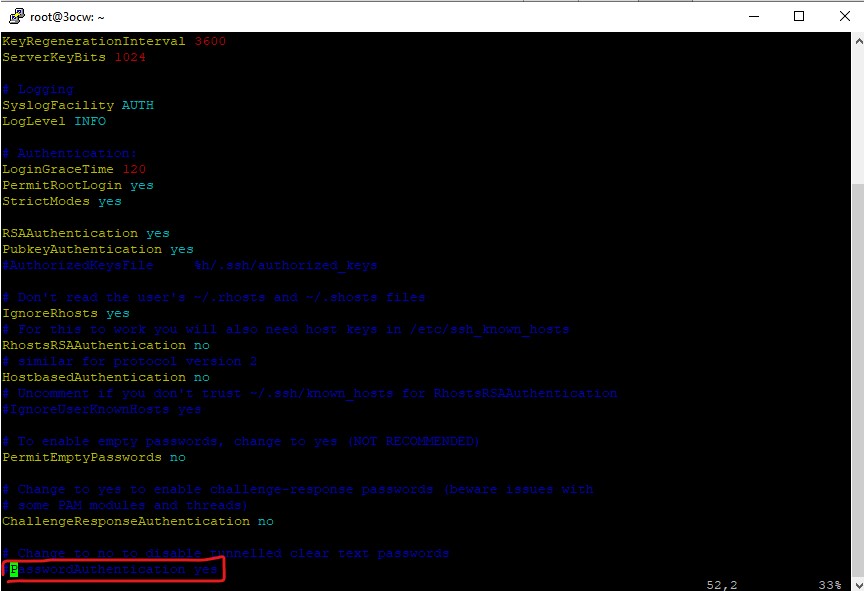
Task: Click the red-circled PasswordAuthentication yes line
Action: coord(110,569)
